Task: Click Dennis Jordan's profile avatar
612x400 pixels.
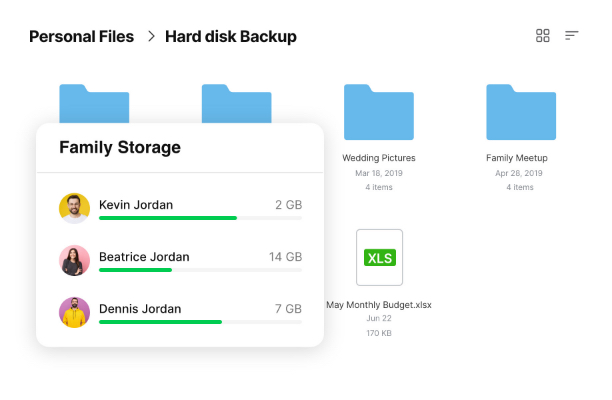Action: tap(75, 312)
